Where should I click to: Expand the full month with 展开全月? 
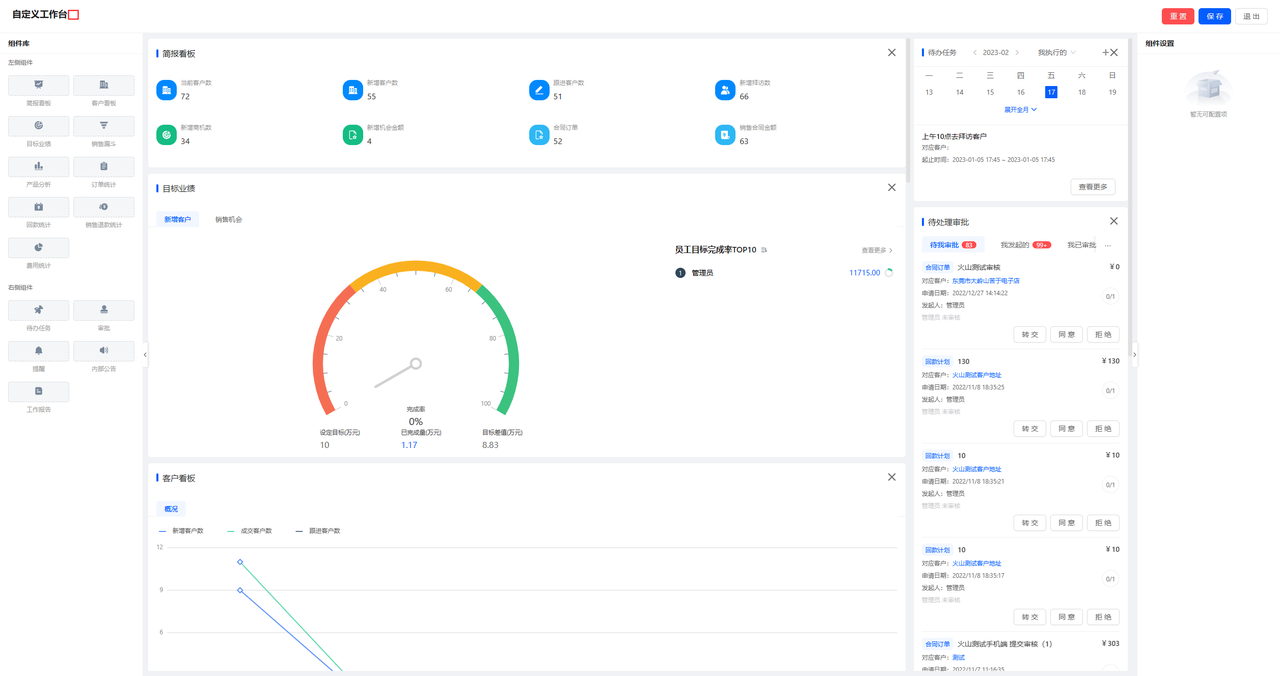1020,110
